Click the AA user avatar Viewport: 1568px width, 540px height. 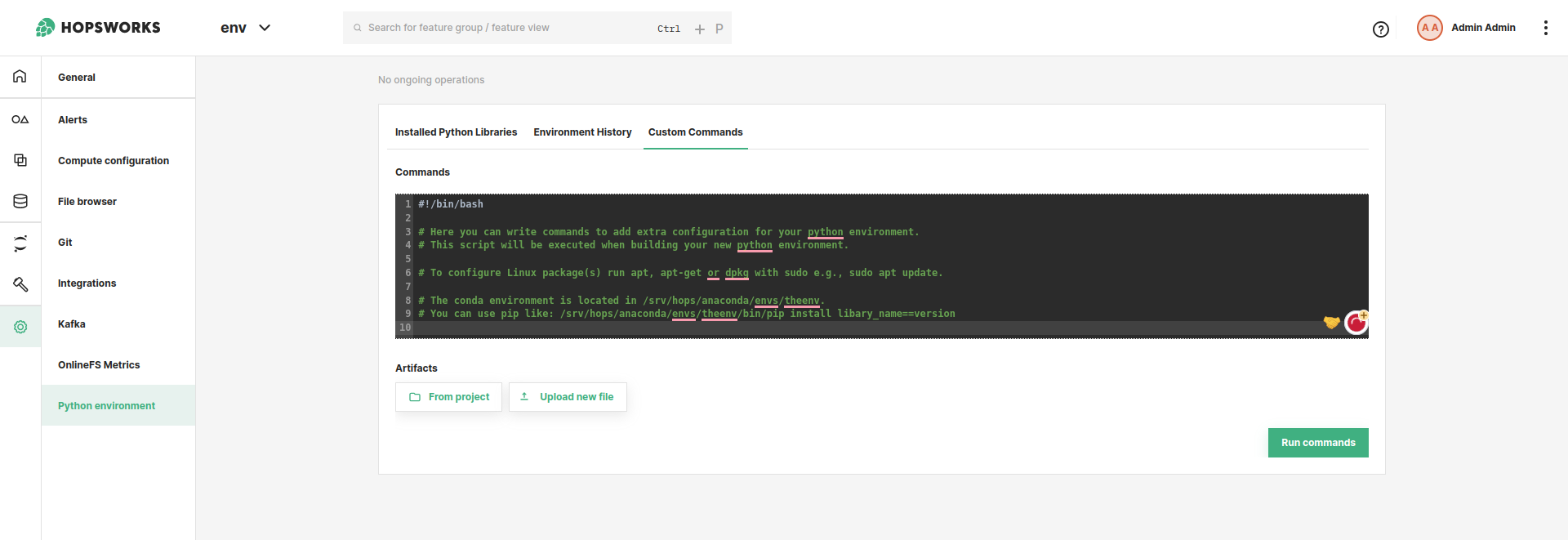(x=1430, y=28)
